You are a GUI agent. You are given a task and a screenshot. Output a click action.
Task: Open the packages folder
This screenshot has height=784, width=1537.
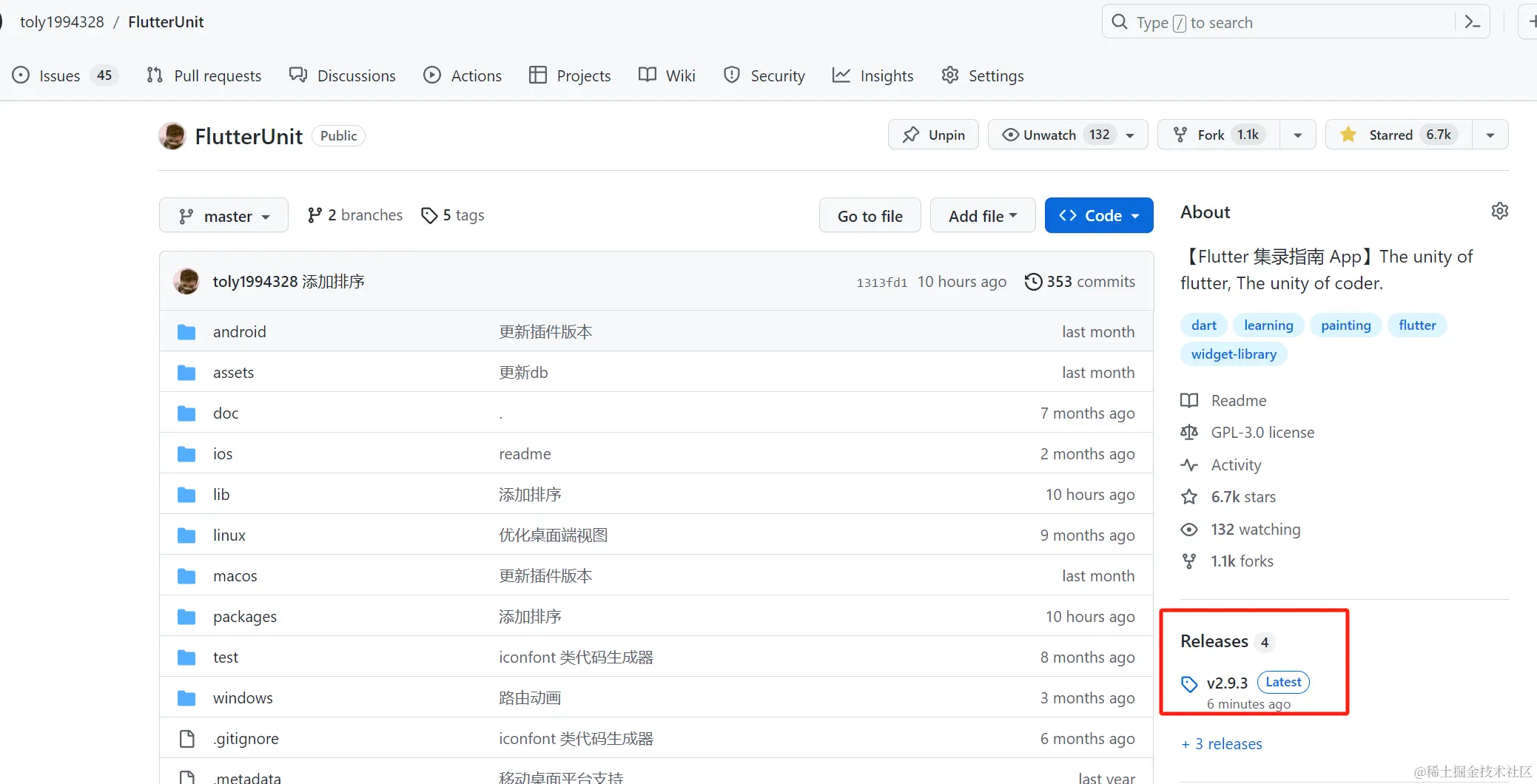pos(245,617)
